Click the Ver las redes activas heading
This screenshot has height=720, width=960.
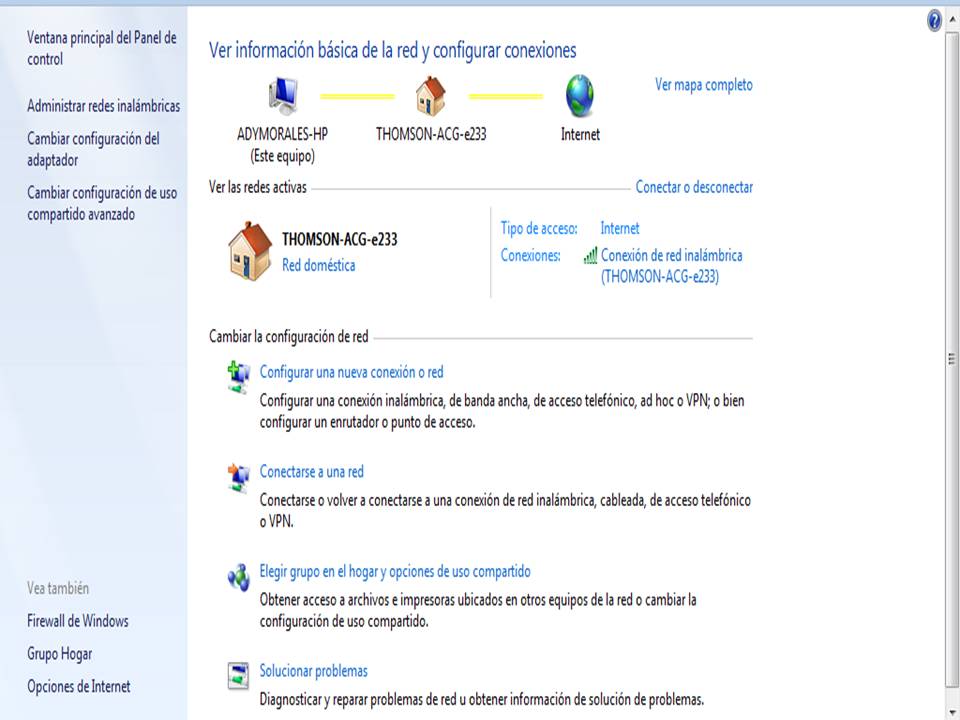pyautogui.click(x=258, y=187)
